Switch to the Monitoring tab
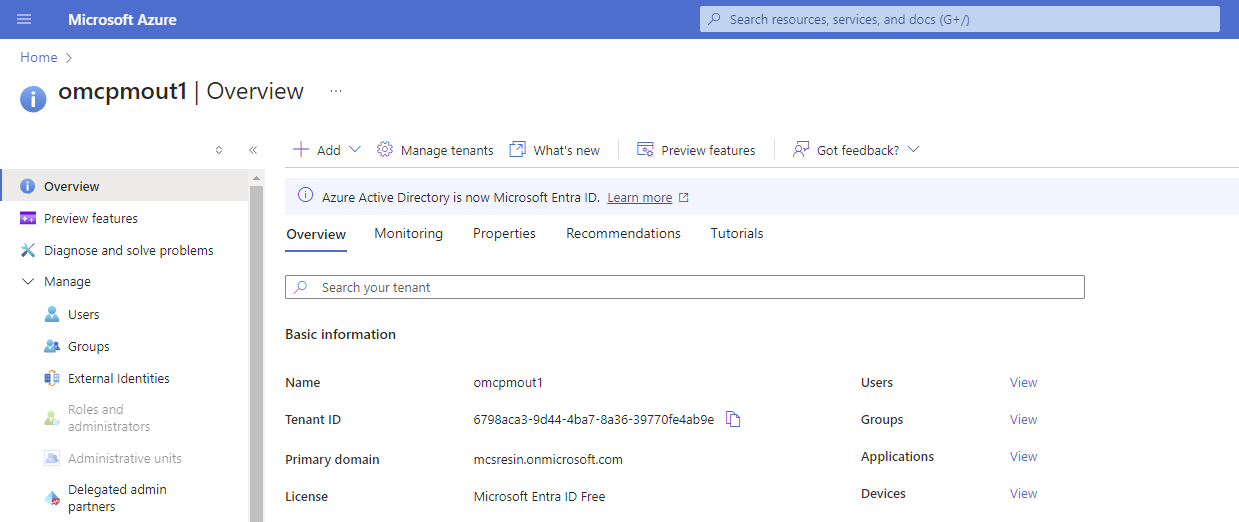This screenshot has width=1239, height=522. pos(408,233)
